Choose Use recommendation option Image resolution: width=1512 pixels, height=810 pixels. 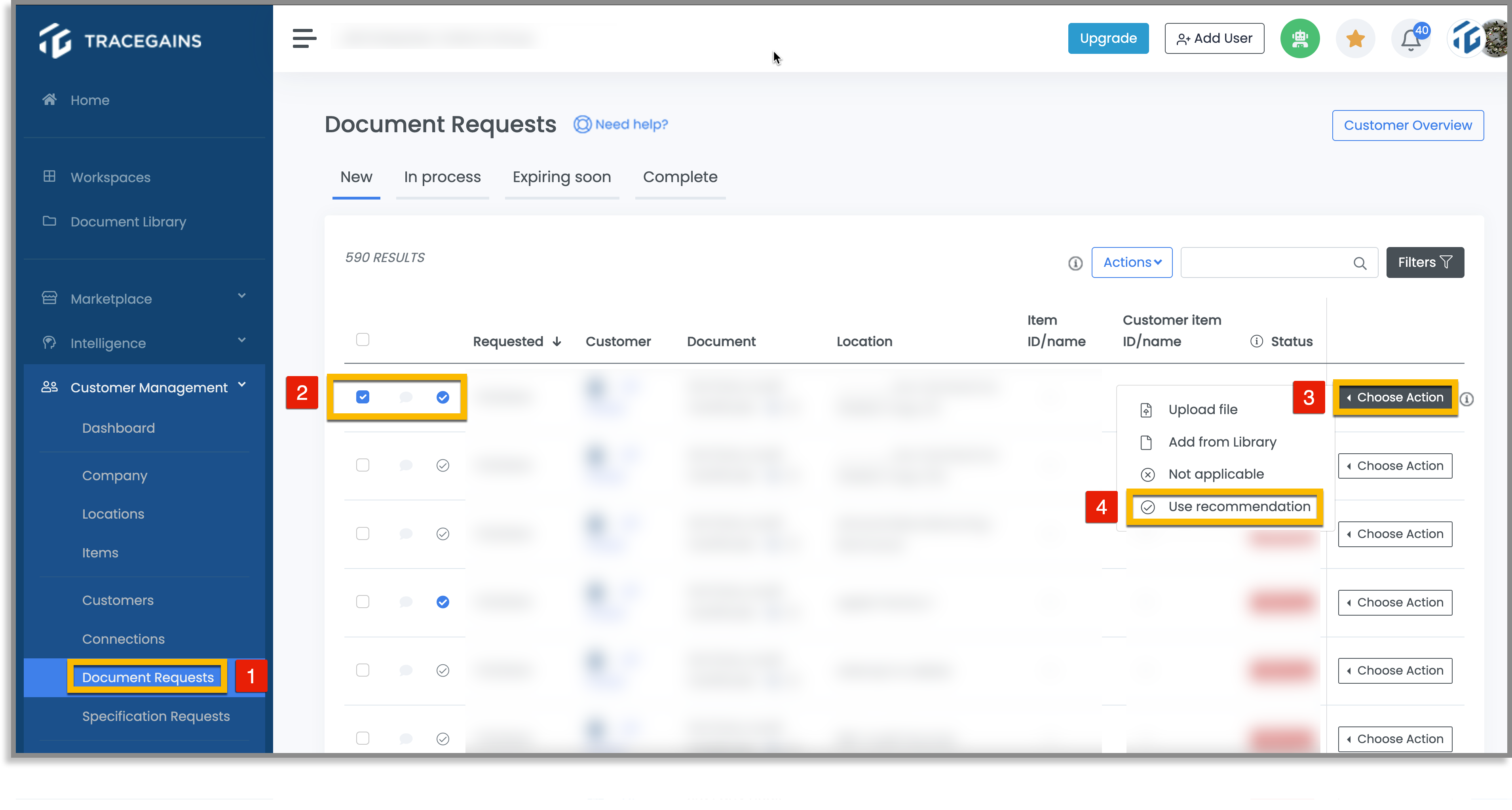coord(1224,506)
